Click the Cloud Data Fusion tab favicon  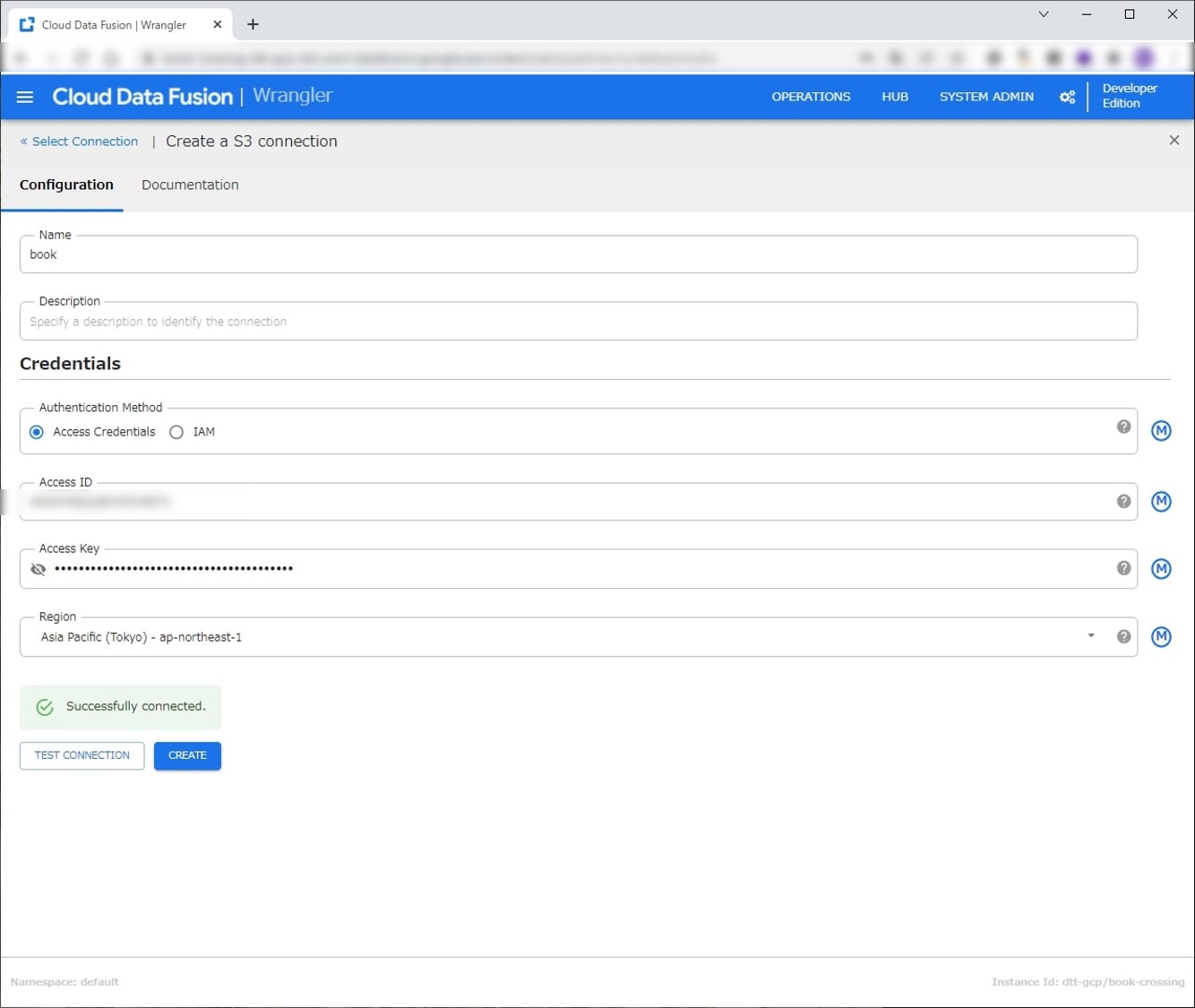pos(27,24)
